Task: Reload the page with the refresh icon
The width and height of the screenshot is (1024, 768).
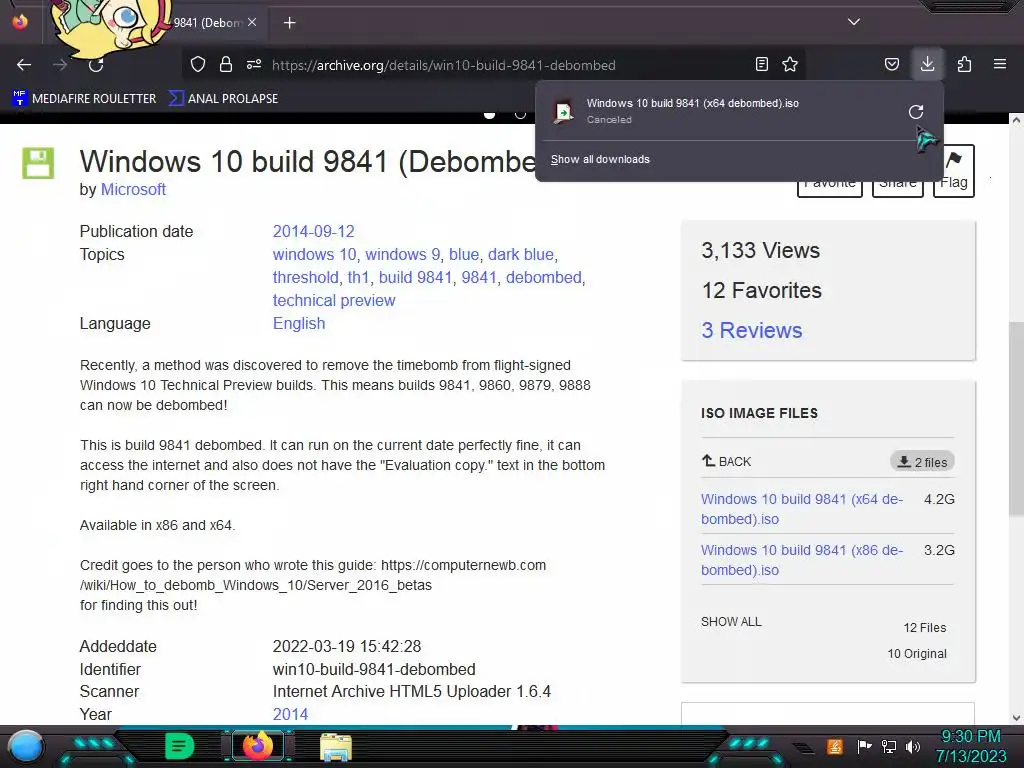Action: tap(96, 64)
